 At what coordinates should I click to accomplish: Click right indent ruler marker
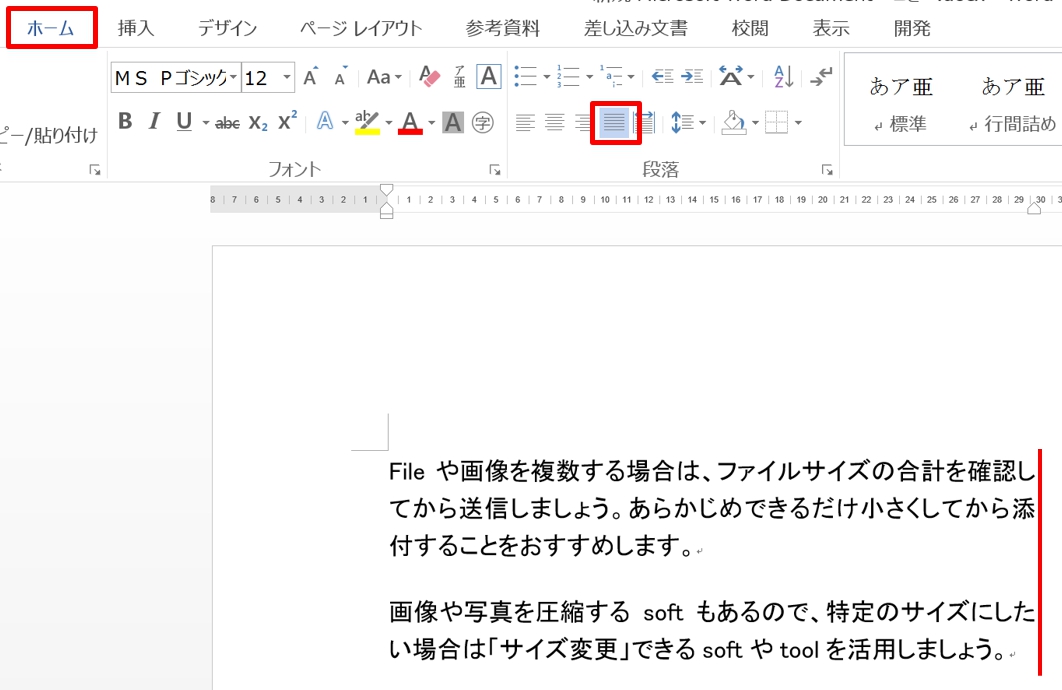coord(1034,209)
